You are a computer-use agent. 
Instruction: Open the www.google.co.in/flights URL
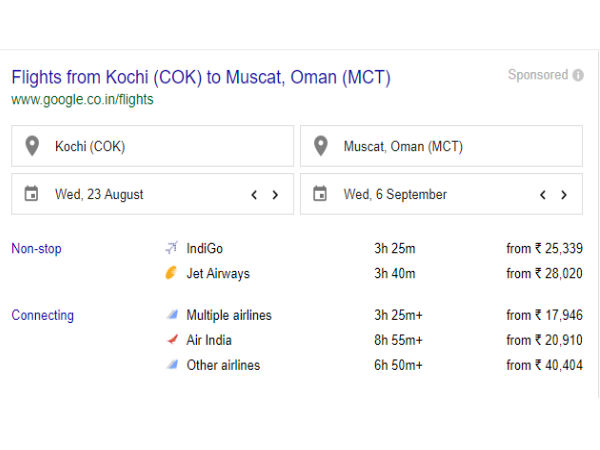pos(82,100)
